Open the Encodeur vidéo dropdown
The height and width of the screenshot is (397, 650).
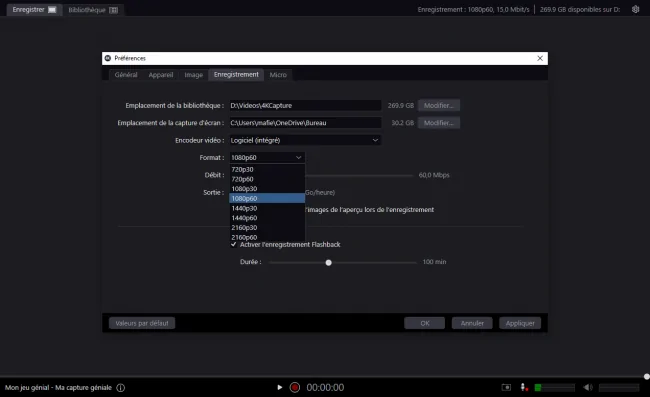coord(305,140)
